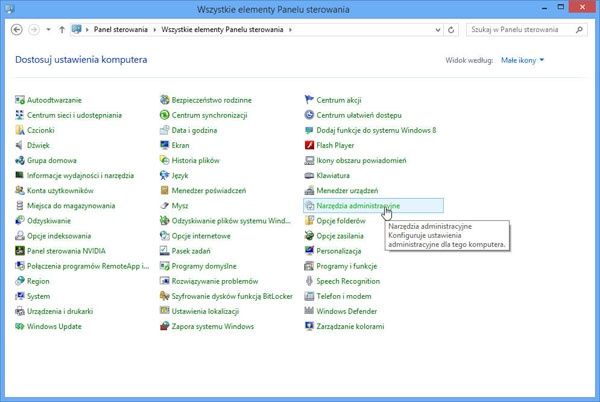This screenshot has width=600, height=402.
Task: Click the Flash Player icon
Action: pos(309,145)
